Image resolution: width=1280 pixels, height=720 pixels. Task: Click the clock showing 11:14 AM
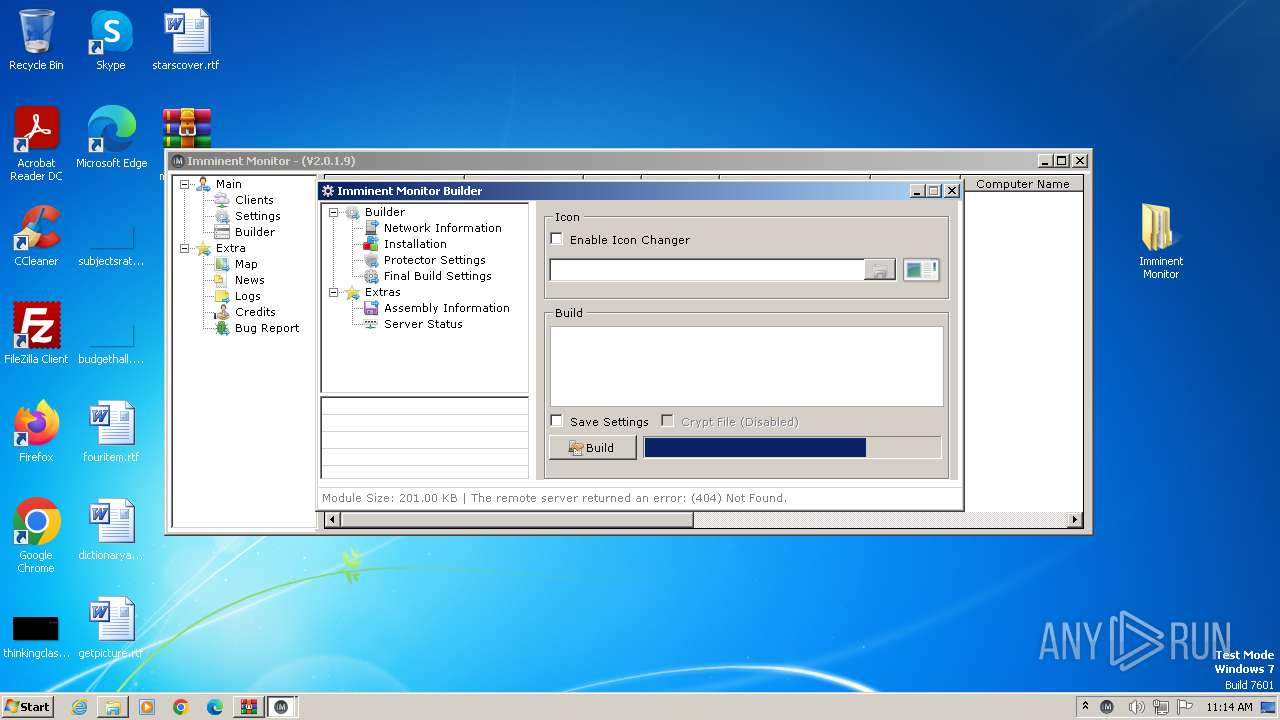pyautogui.click(x=1229, y=707)
